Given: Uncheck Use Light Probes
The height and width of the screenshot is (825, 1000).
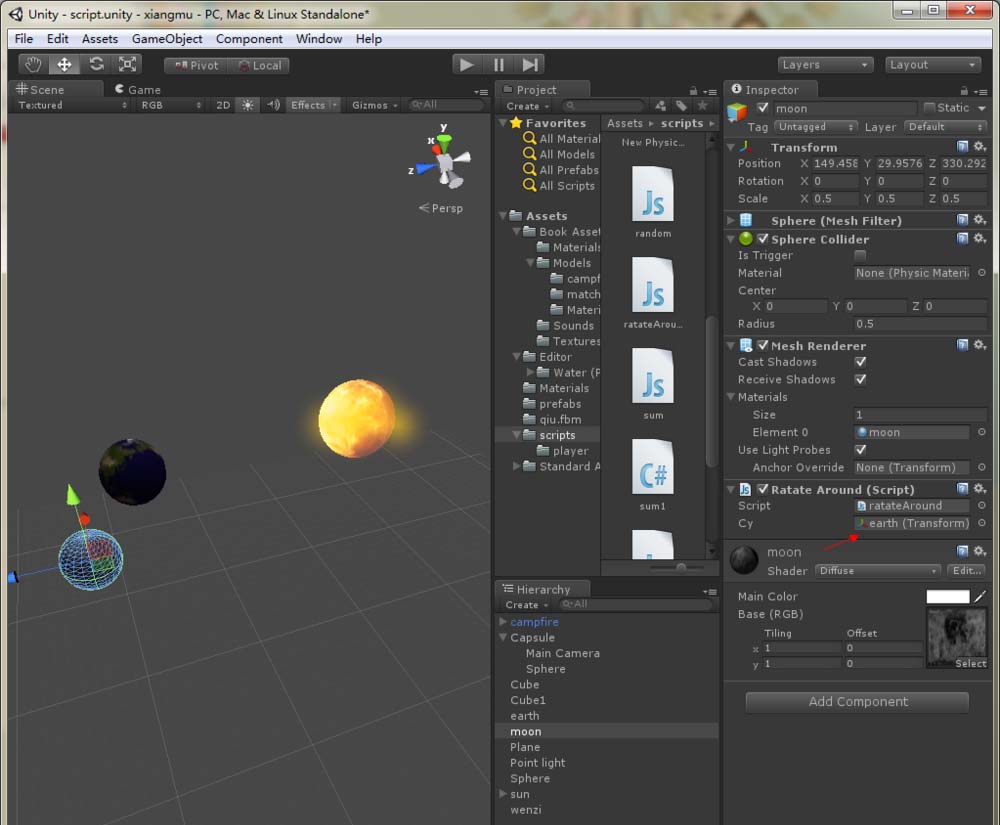Looking at the screenshot, I should coord(860,449).
